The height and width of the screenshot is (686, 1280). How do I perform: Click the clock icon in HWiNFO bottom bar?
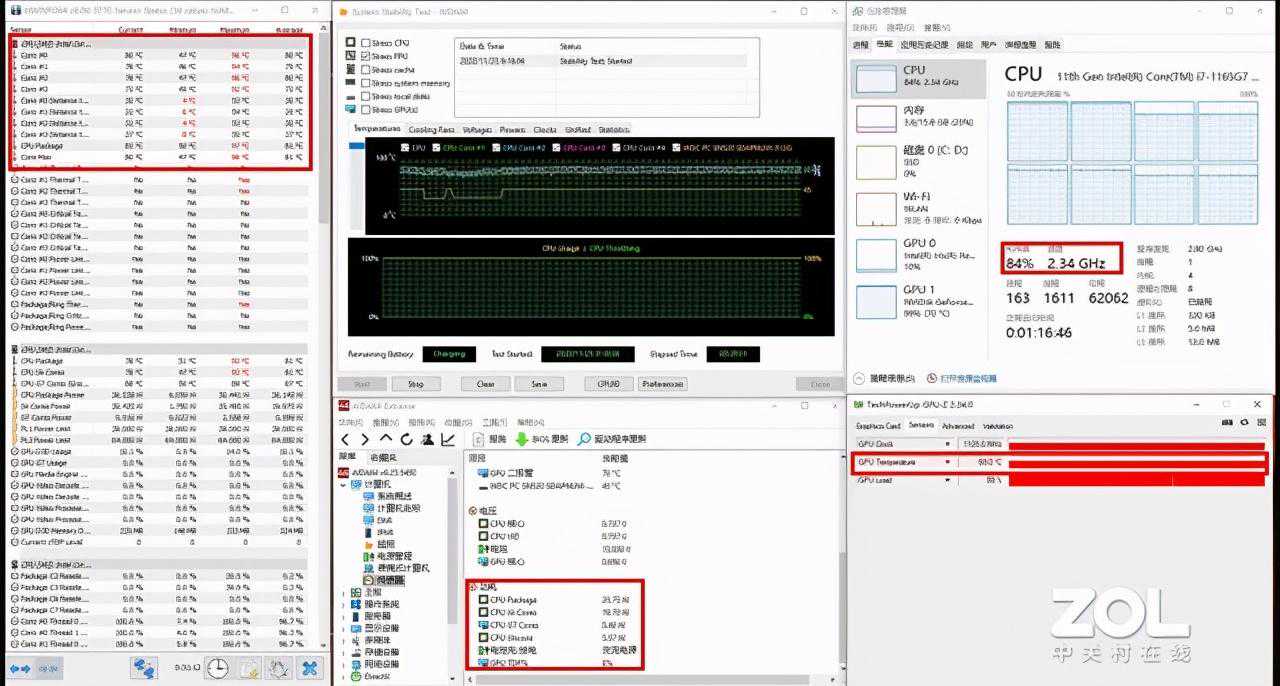coord(217,668)
